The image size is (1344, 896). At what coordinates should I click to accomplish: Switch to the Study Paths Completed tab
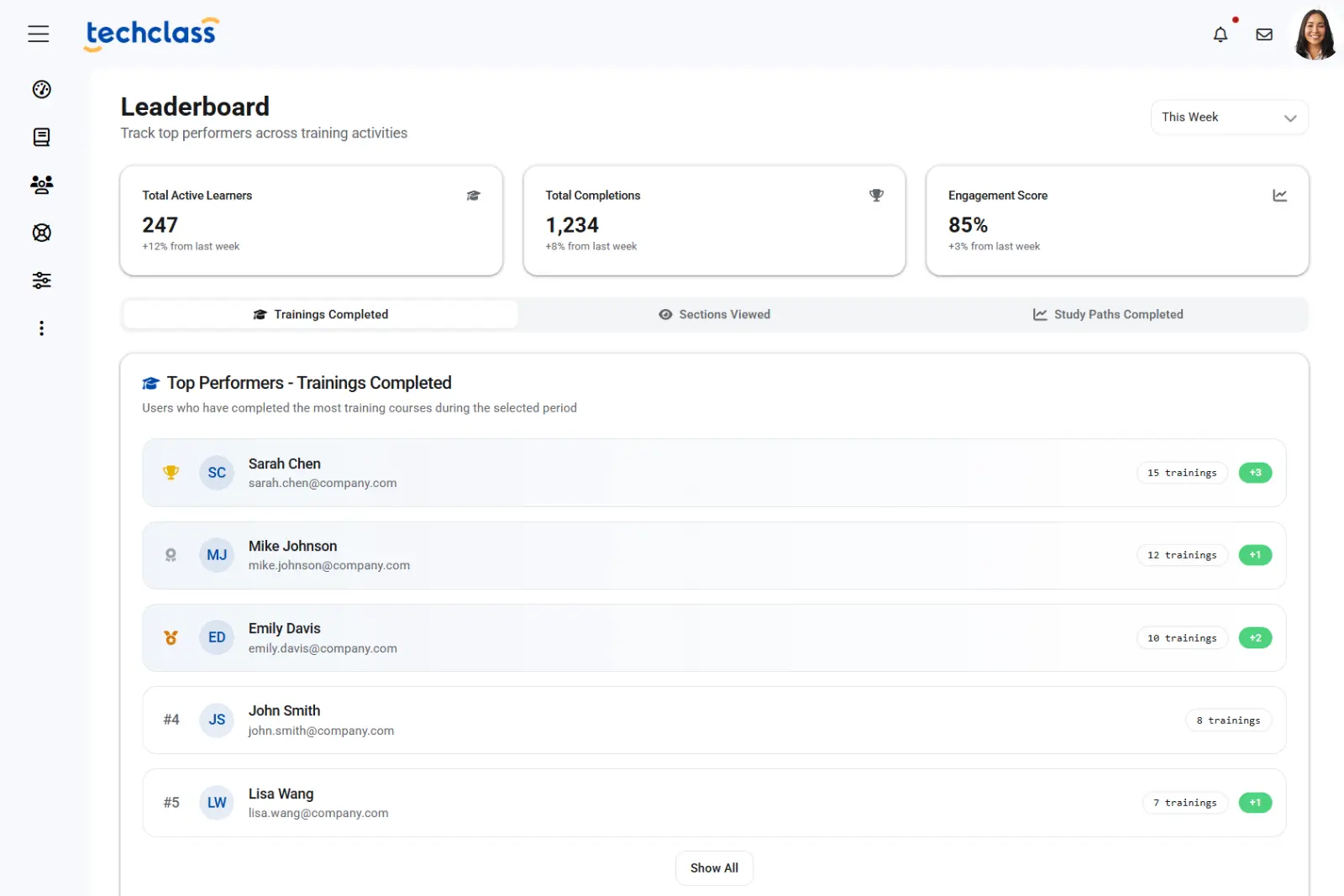coord(1109,314)
